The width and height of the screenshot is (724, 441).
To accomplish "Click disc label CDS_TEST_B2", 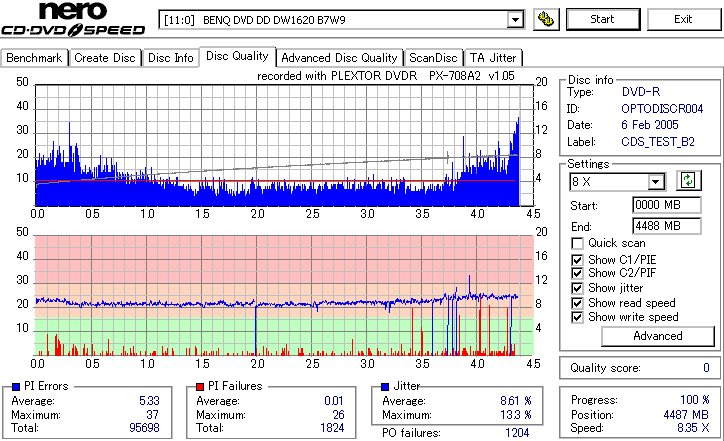I will click(658, 142).
